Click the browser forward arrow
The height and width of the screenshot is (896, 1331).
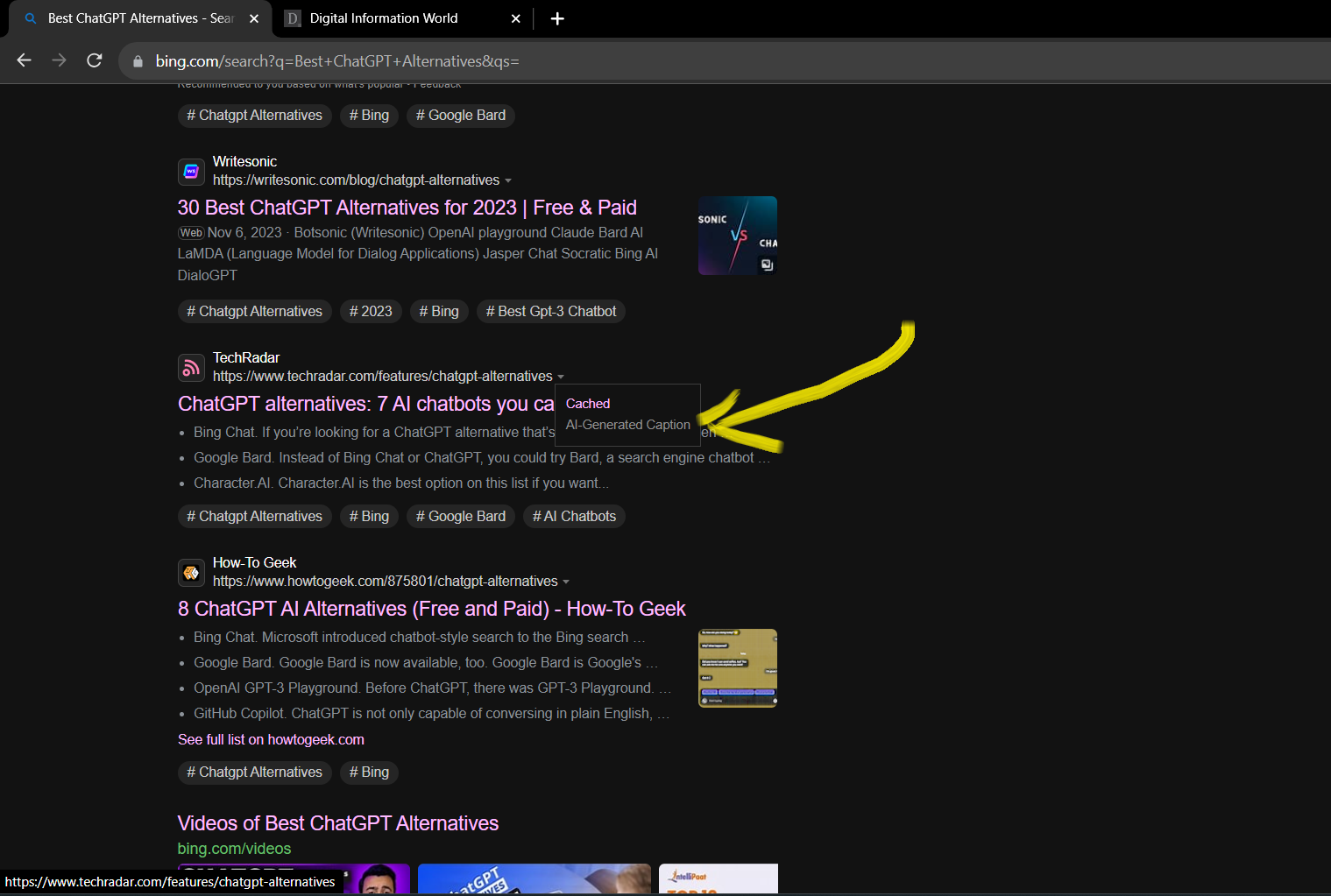pos(59,60)
